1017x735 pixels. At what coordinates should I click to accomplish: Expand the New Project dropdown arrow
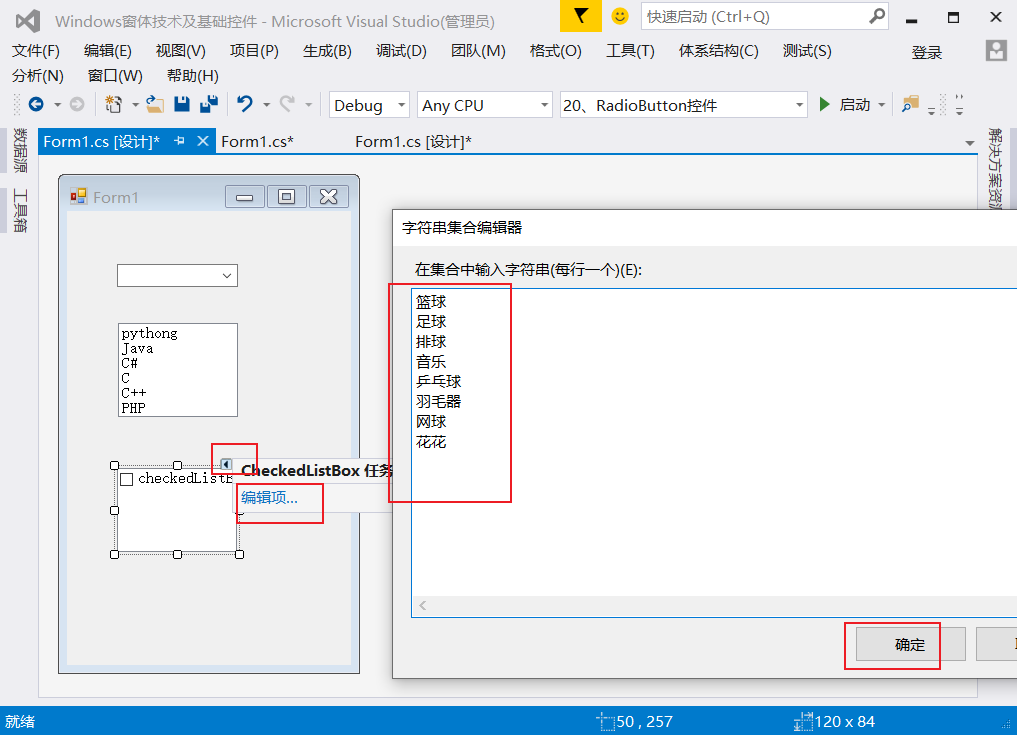click(x=135, y=105)
